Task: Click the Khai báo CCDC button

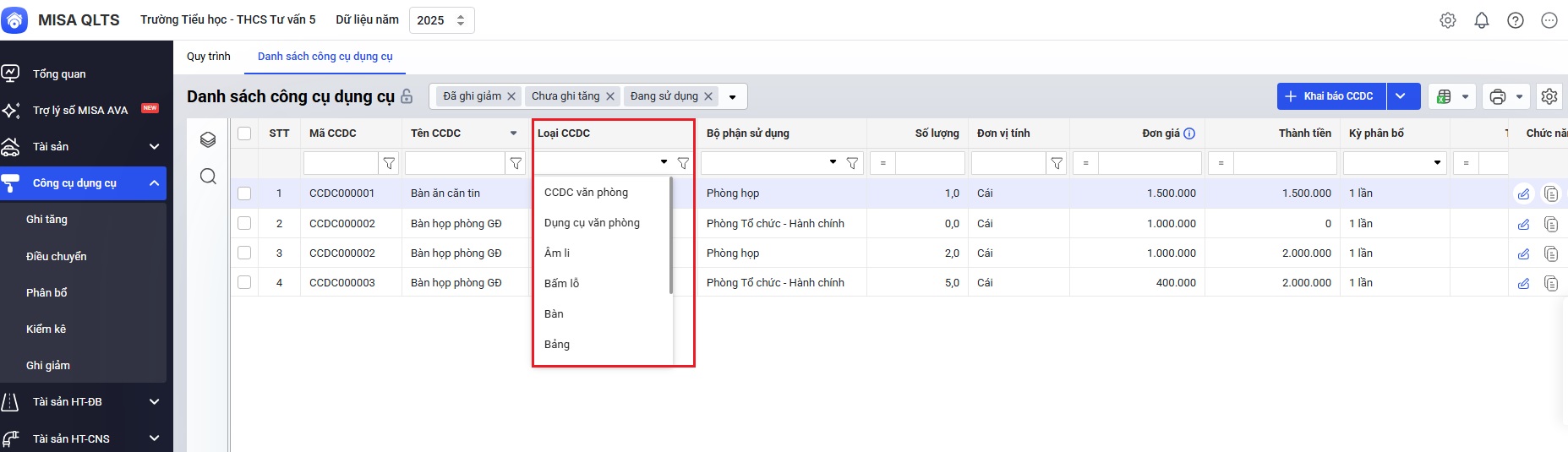Action: (x=1330, y=96)
